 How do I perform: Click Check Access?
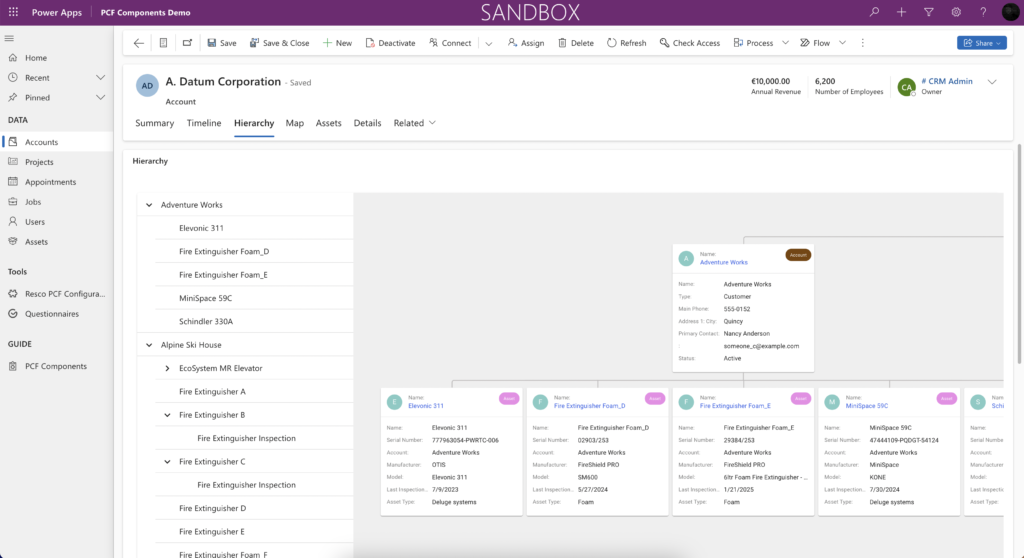point(690,43)
